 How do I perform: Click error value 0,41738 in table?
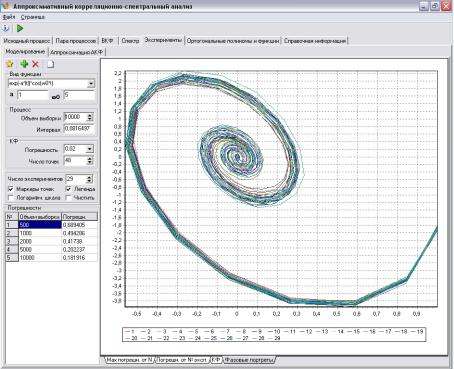(x=80, y=241)
